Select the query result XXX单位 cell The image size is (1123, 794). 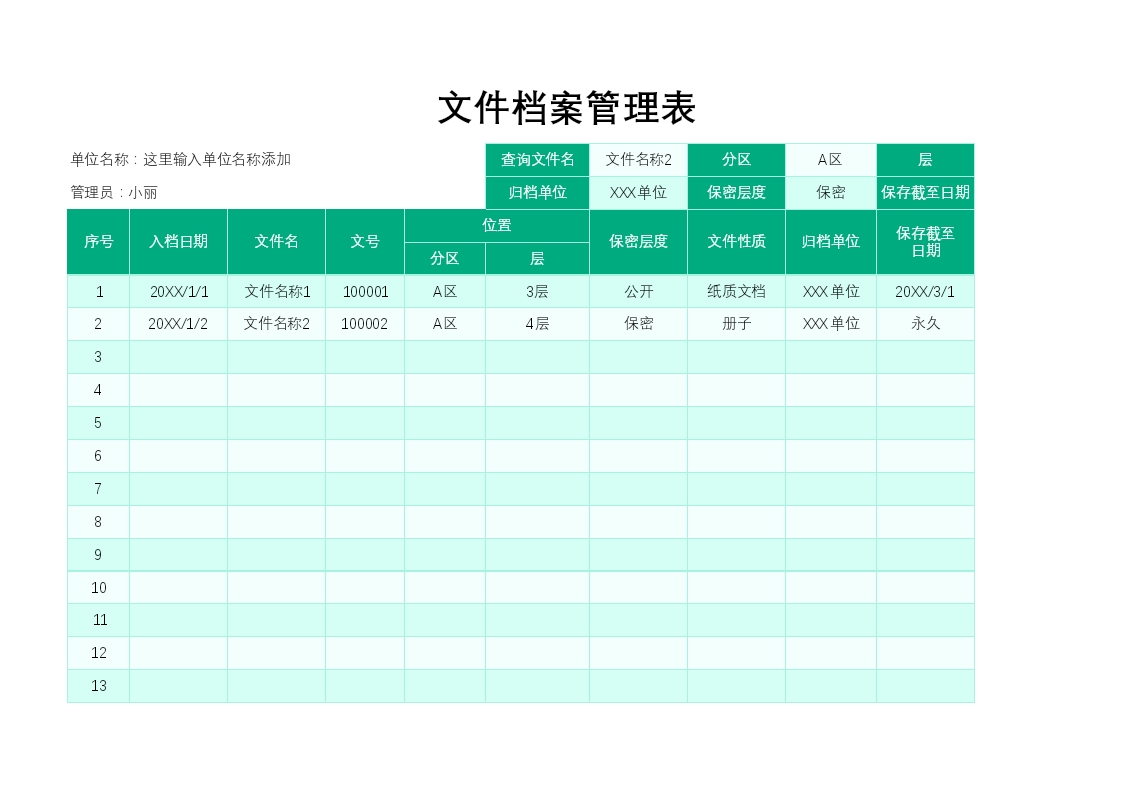[638, 193]
